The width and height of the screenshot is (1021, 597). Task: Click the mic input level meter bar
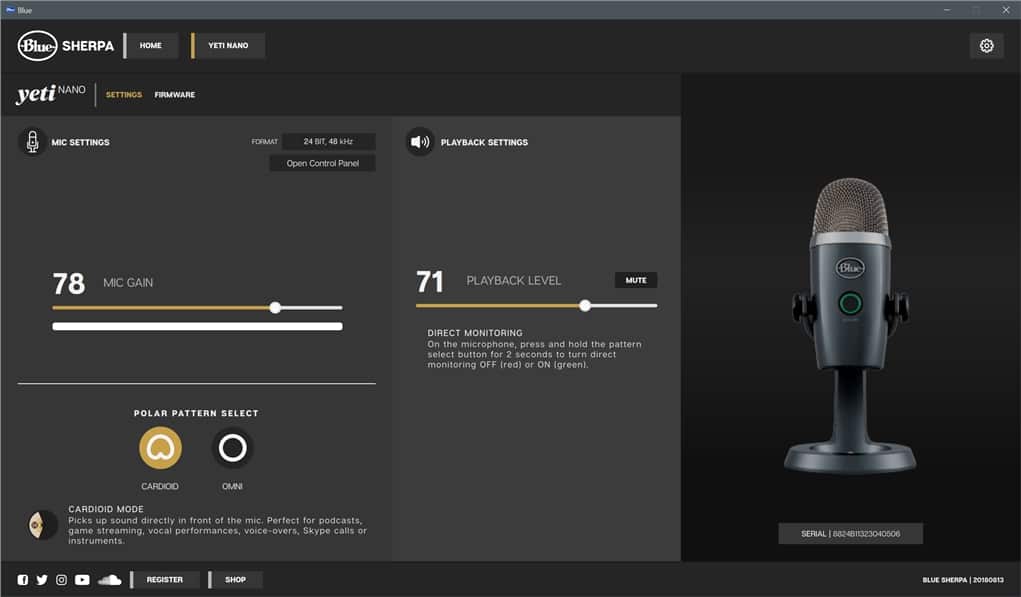pyautogui.click(x=197, y=326)
